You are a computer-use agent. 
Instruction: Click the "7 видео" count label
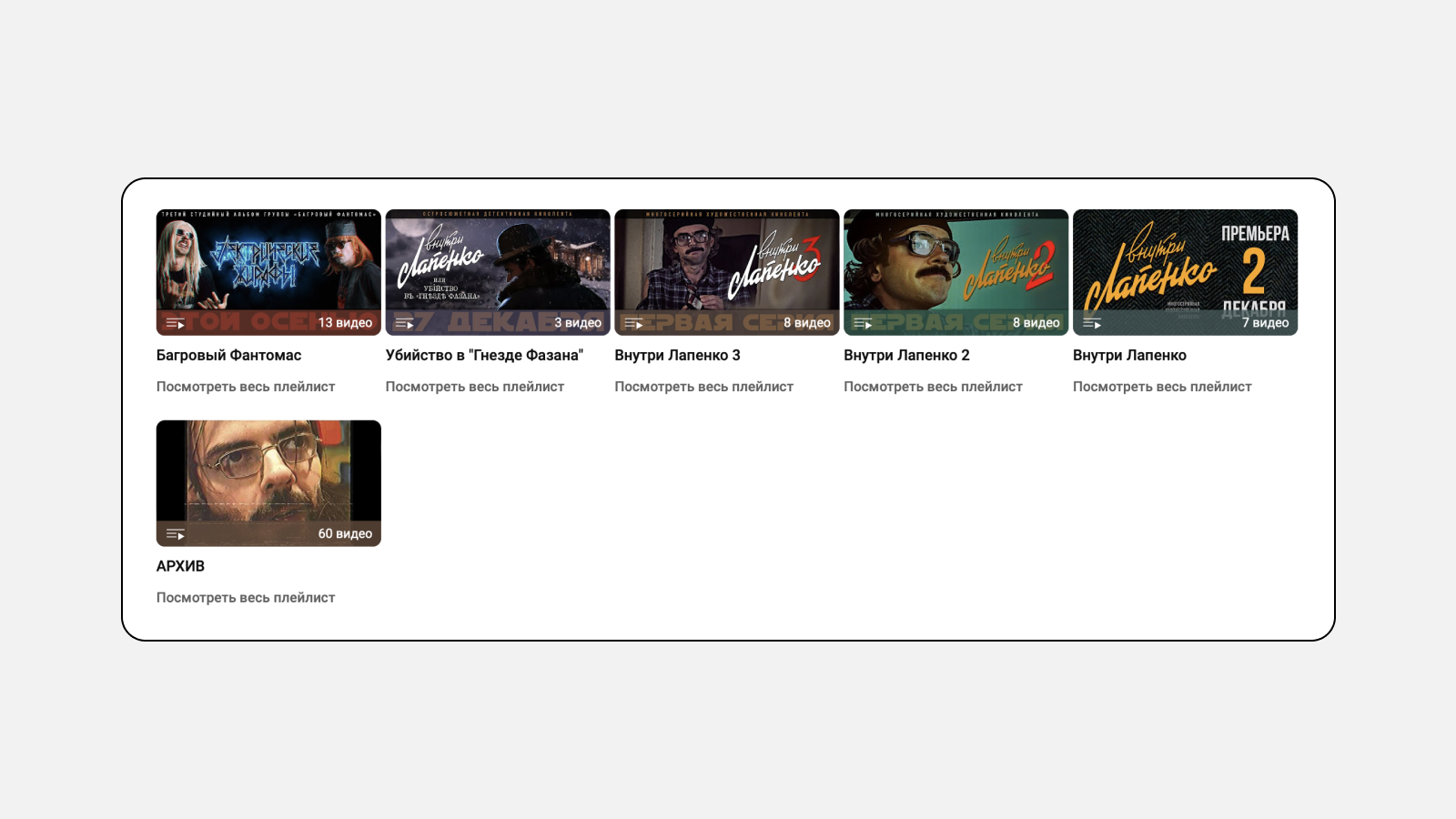[1266, 323]
